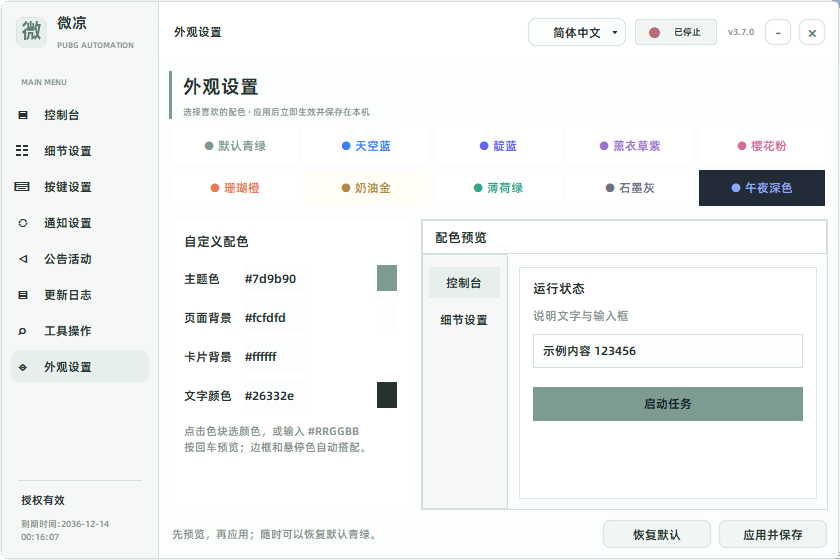
Task: Click the 启动任务 preview button
Action: click(x=668, y=404)
